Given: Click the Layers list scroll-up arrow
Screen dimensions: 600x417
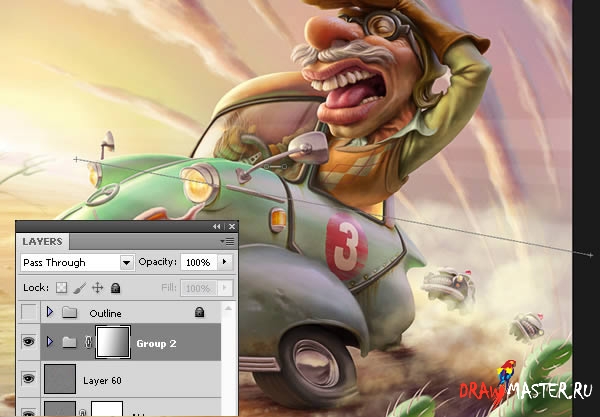Looking at the screenshot, I should (x=228, y=308).
